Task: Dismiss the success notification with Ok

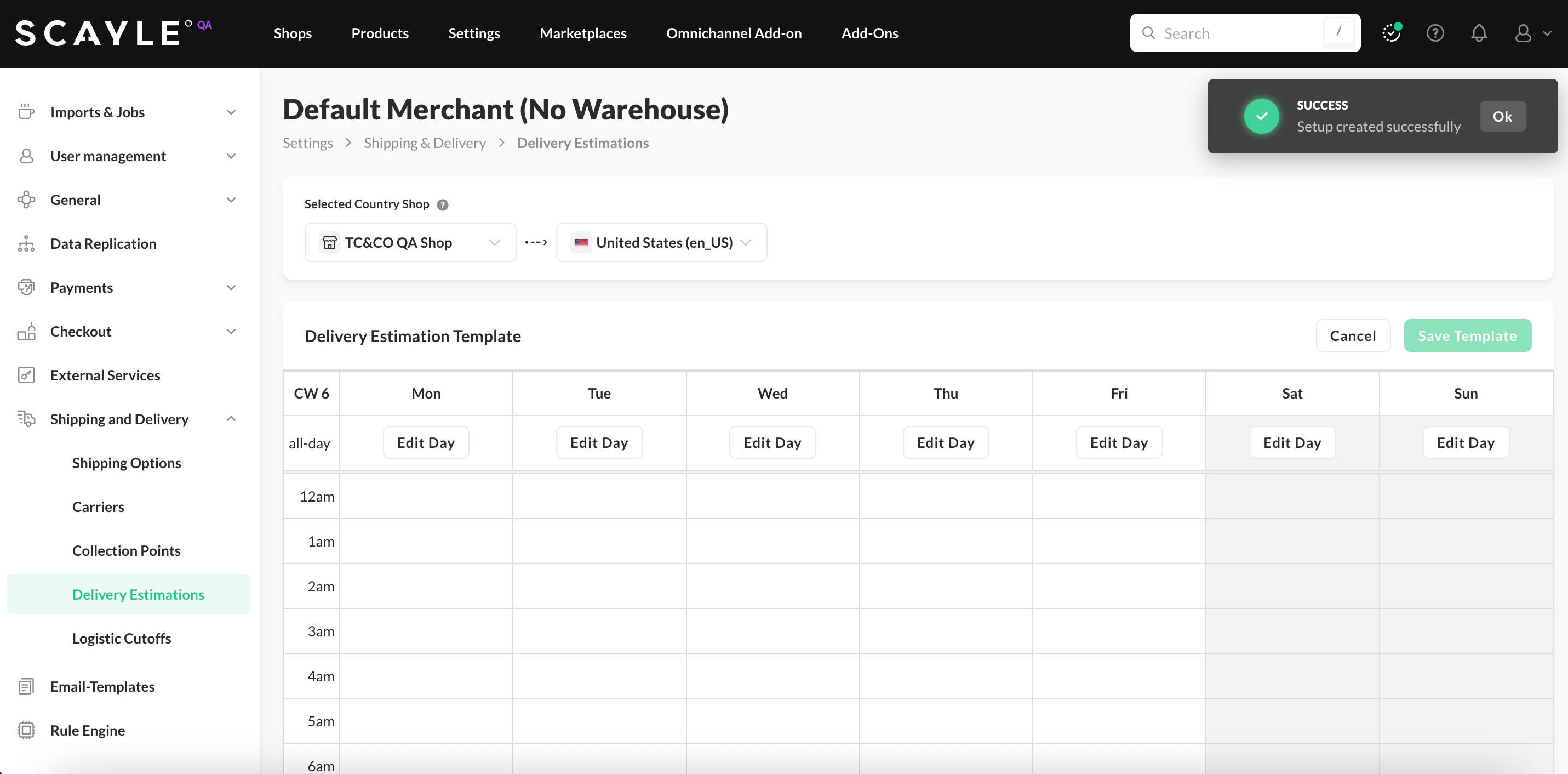Action: tap(1502, 116)
